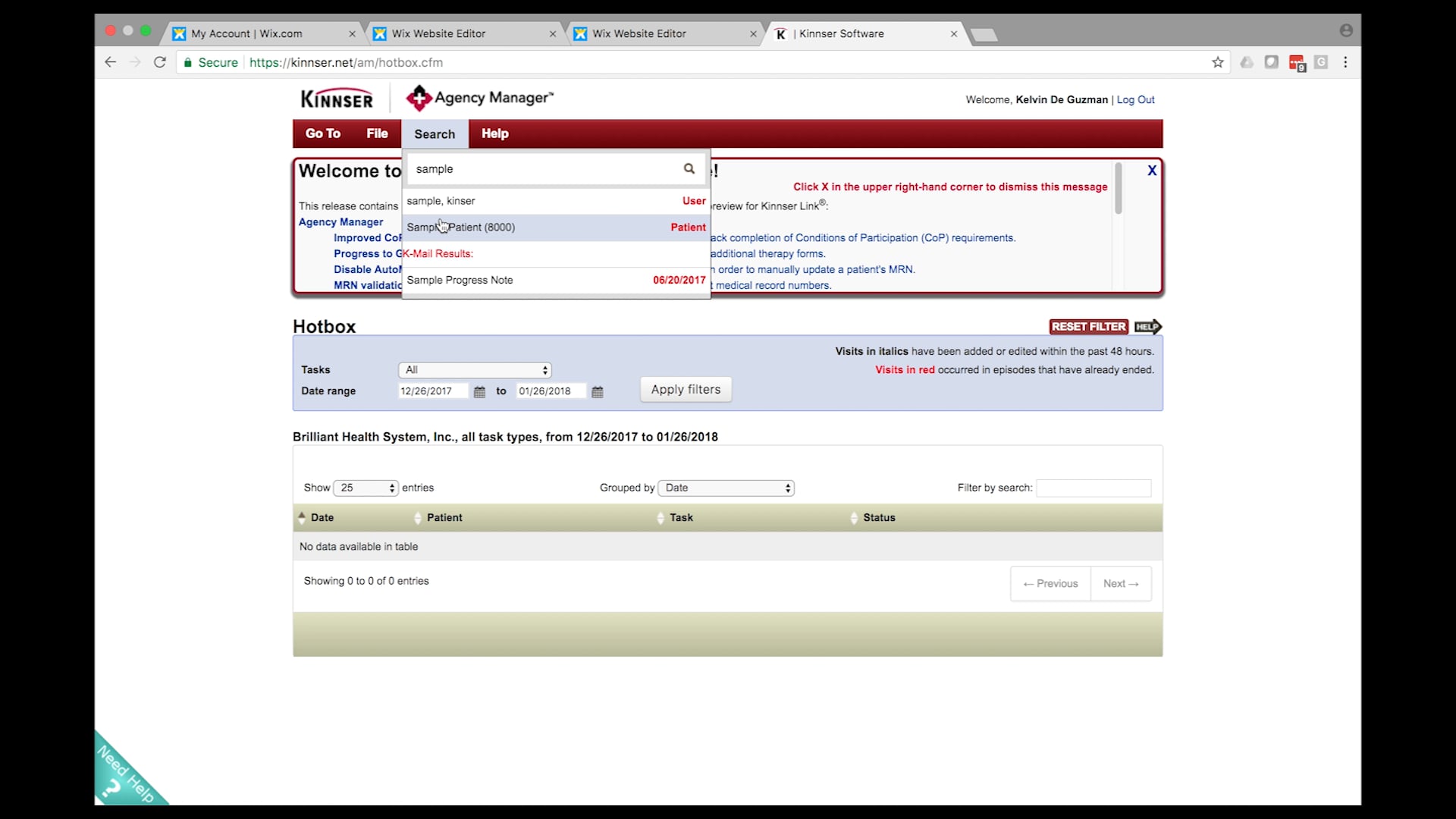Open the end date calendar picker
Screen dimensions: 1456x819
598,392
